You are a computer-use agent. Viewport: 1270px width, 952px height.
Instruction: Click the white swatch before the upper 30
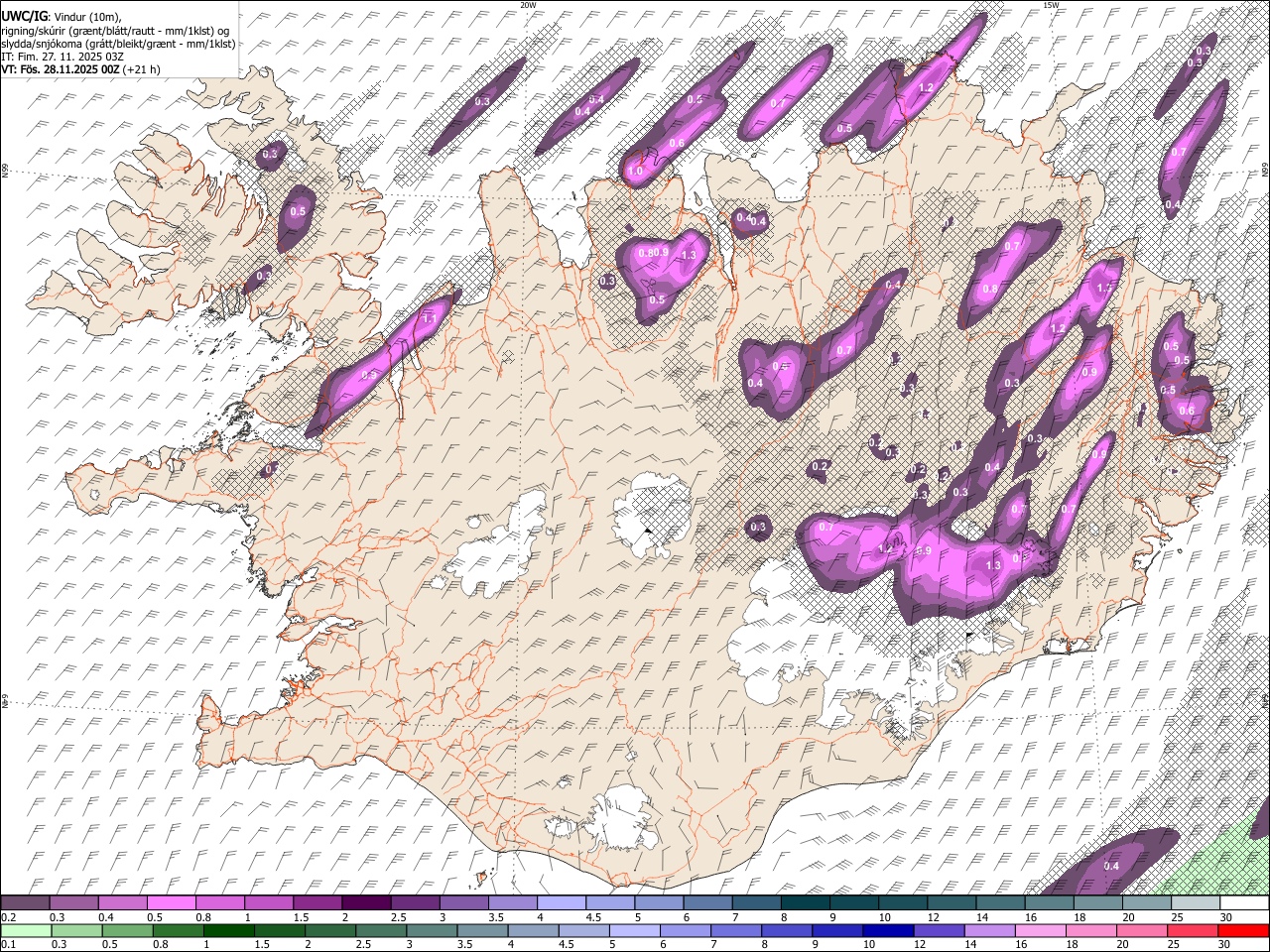point(1243,903)
